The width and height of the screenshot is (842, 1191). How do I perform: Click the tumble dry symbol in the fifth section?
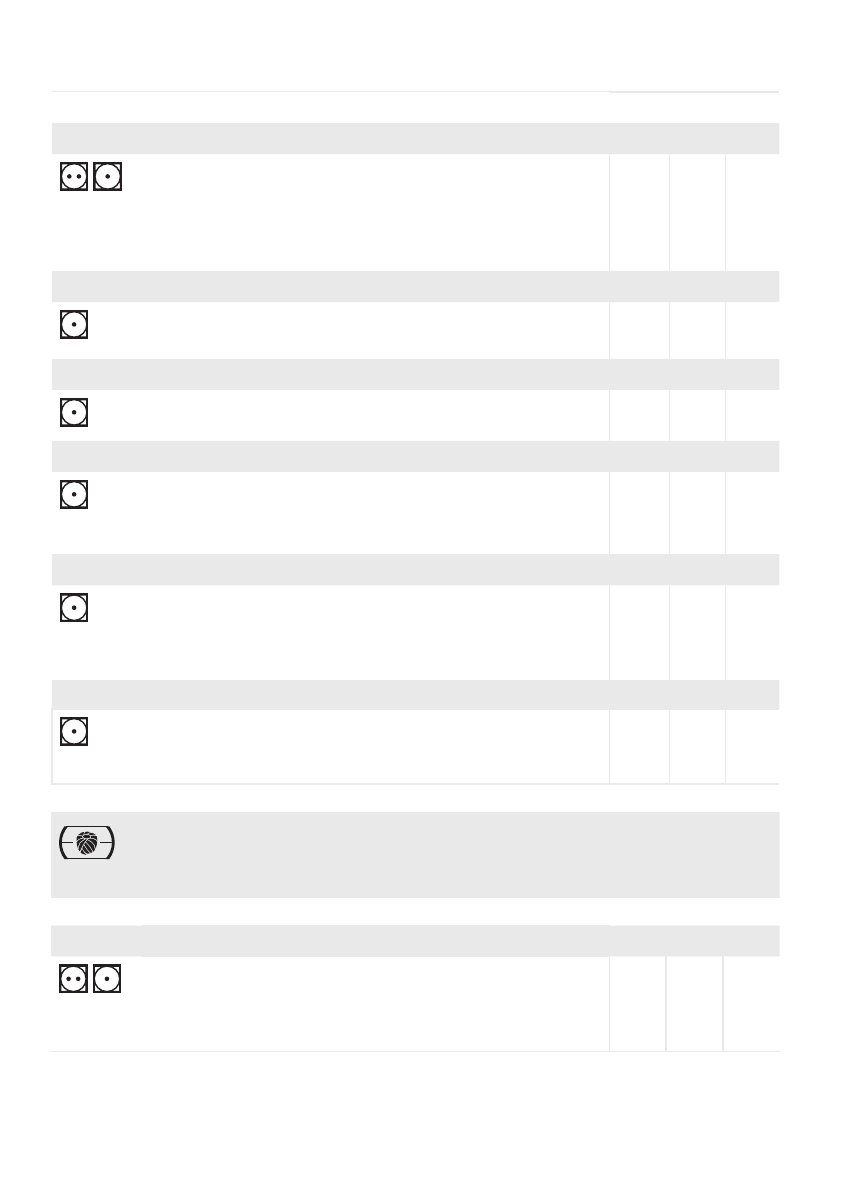click(x=73, y=607)
